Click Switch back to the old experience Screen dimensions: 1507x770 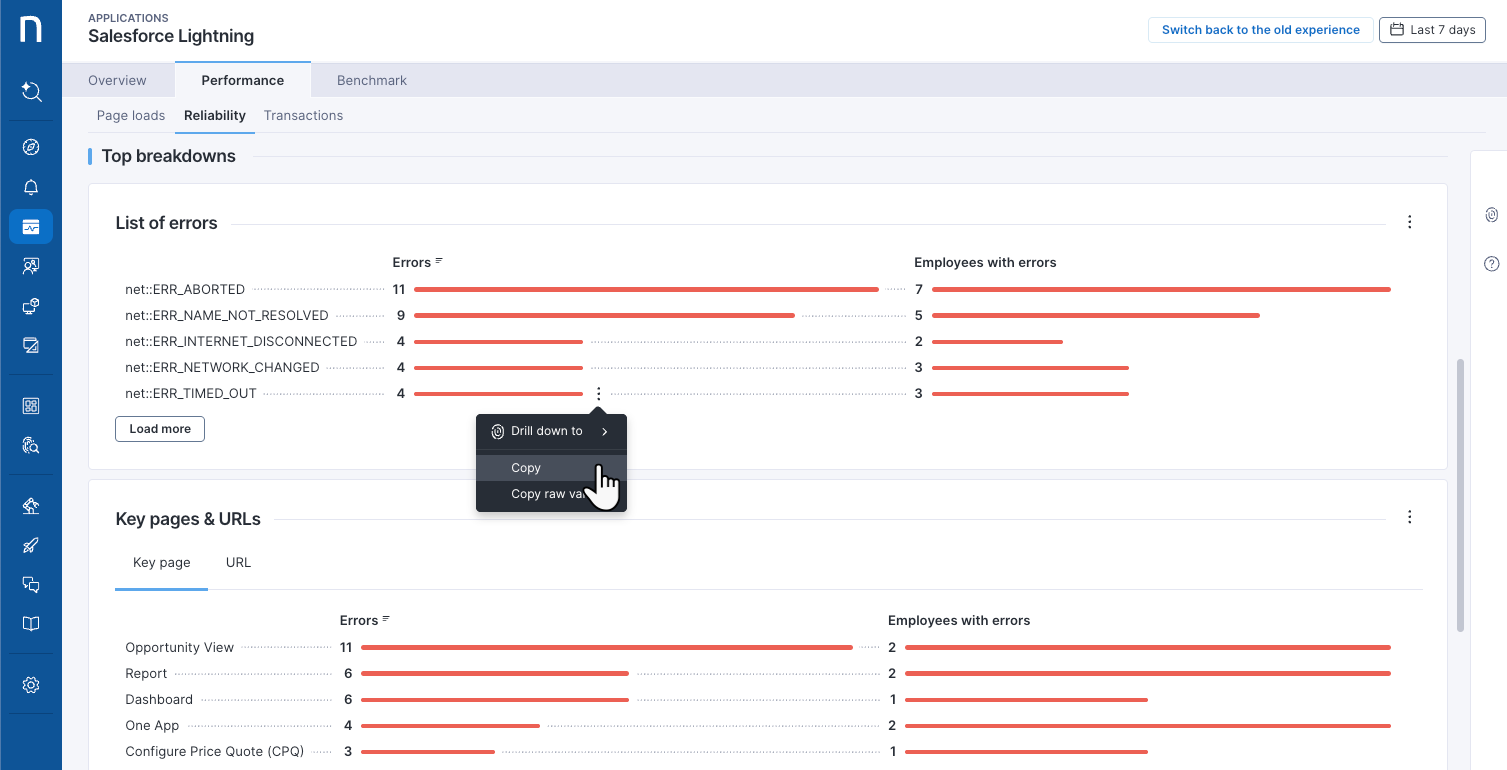click(1260, 30)
